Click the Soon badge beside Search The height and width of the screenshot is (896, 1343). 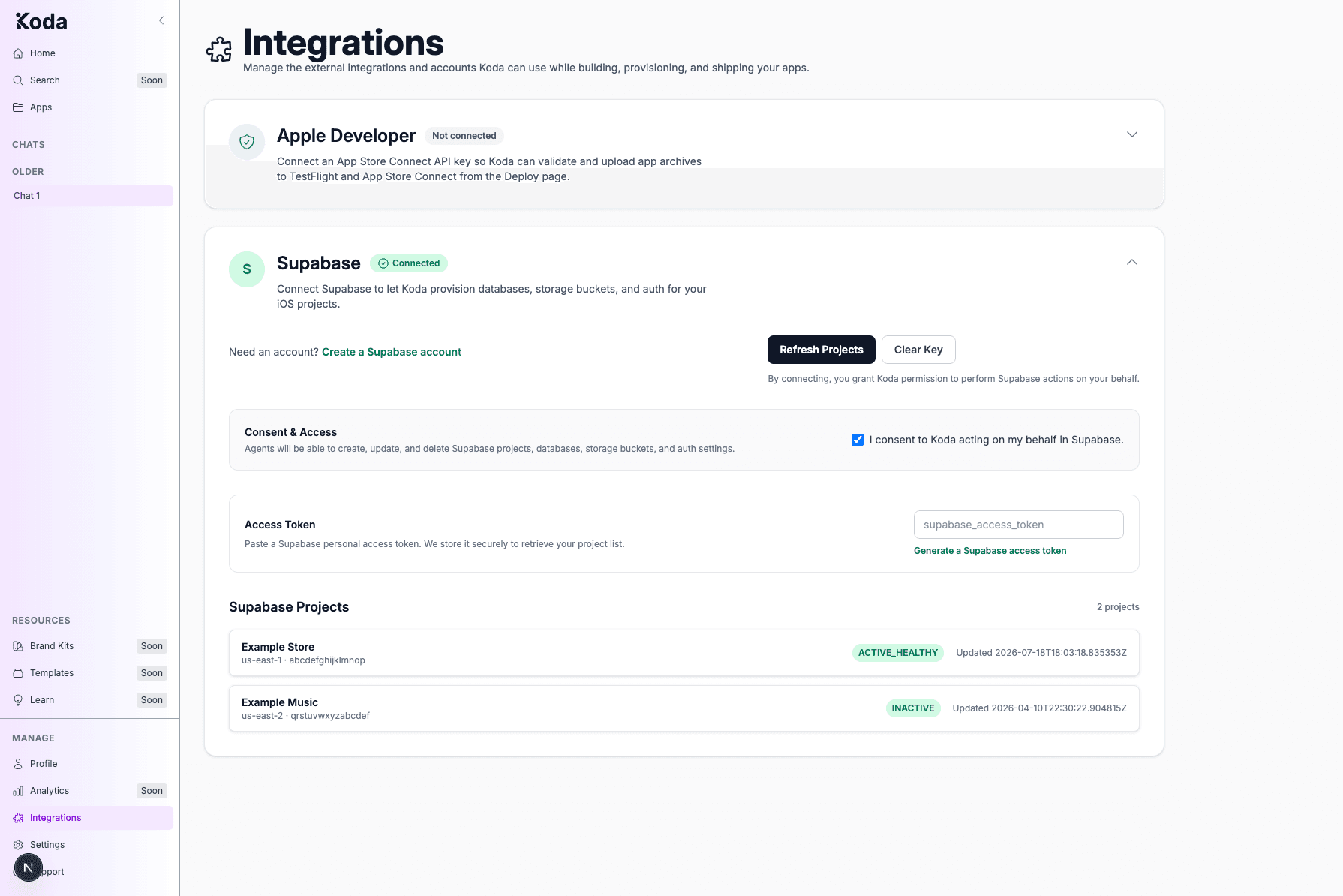pos(152,80)
